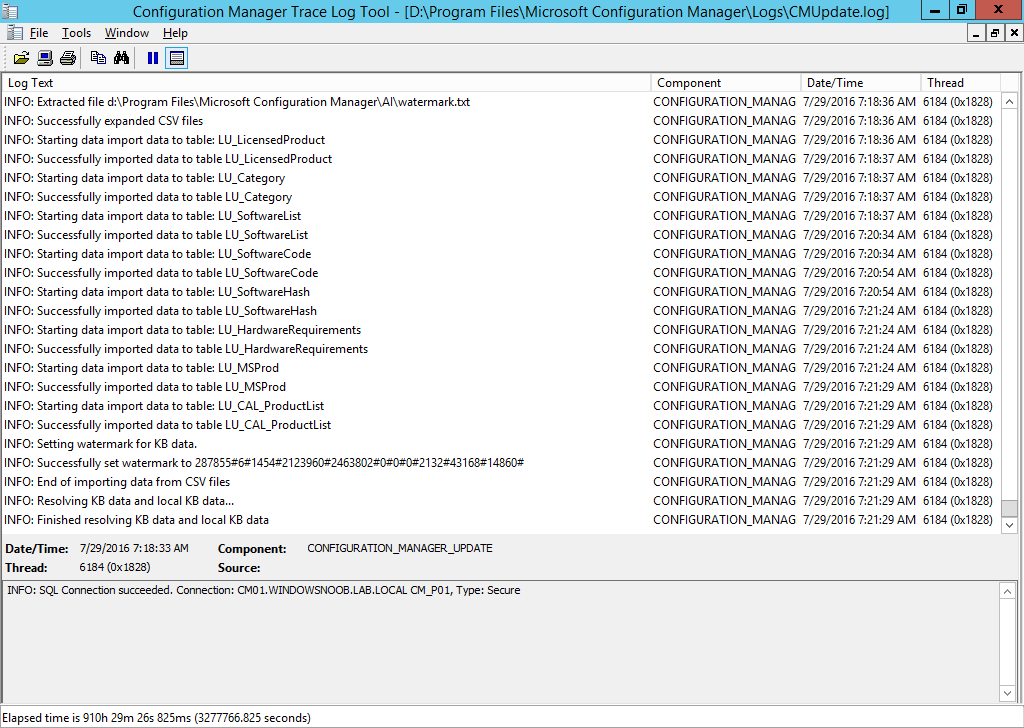The image size is (1024, 728).
Task: Click the details pane scroll down arrow
Action: (x=1007, y=693)
